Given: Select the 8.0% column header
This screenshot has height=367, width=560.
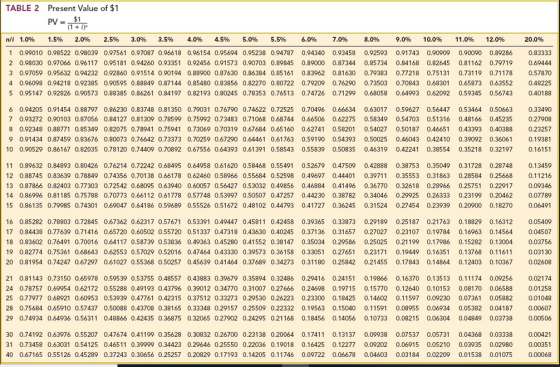Looking at the screenshot, I should [x=371, y=39].
